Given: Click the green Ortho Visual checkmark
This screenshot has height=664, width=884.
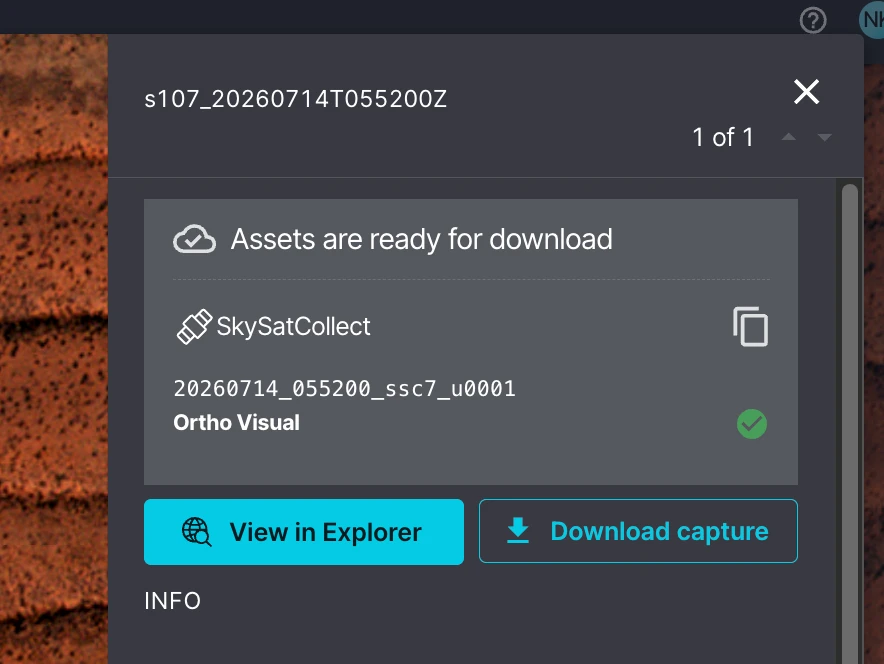Looking at the screenshot, I should (752, 424).
